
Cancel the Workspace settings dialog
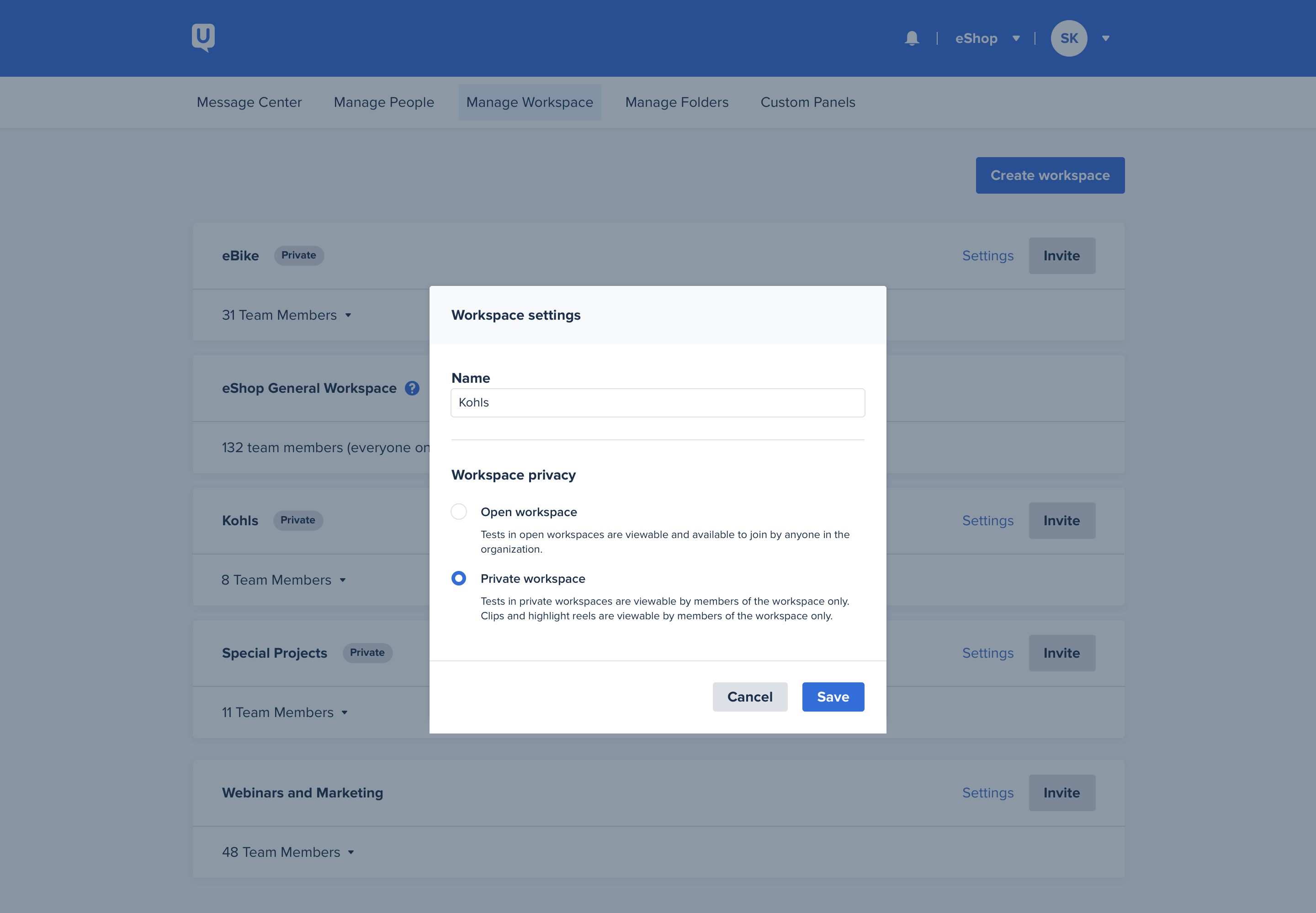(749, 697)
